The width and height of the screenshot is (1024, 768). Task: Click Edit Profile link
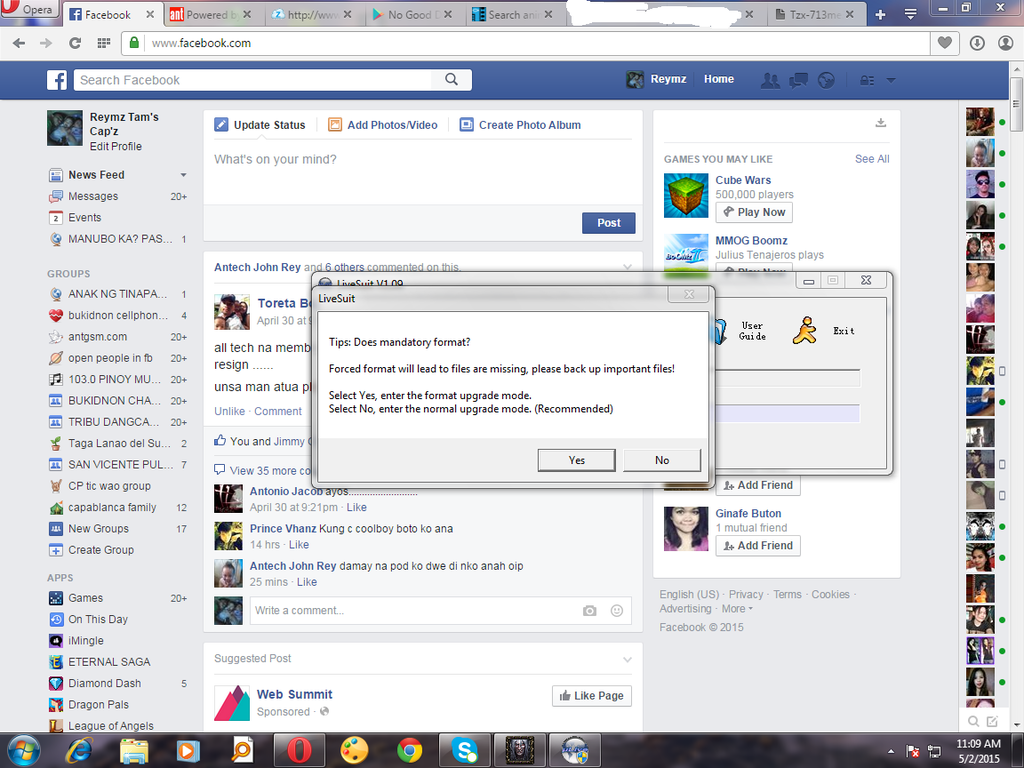point(116,146)
